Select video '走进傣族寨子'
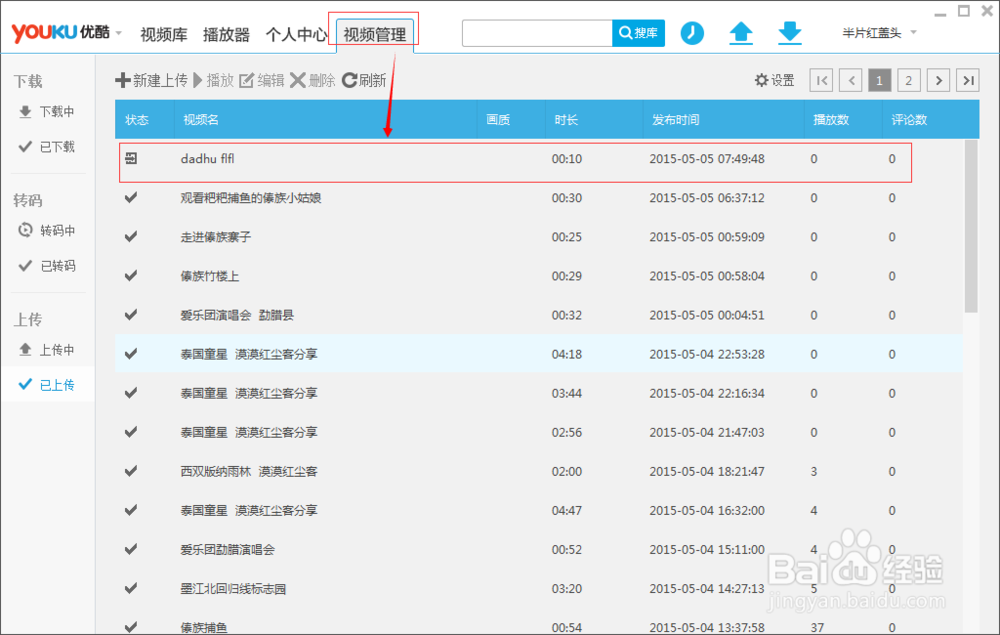Screen dimensions: 1000x635 pos(216,237)
